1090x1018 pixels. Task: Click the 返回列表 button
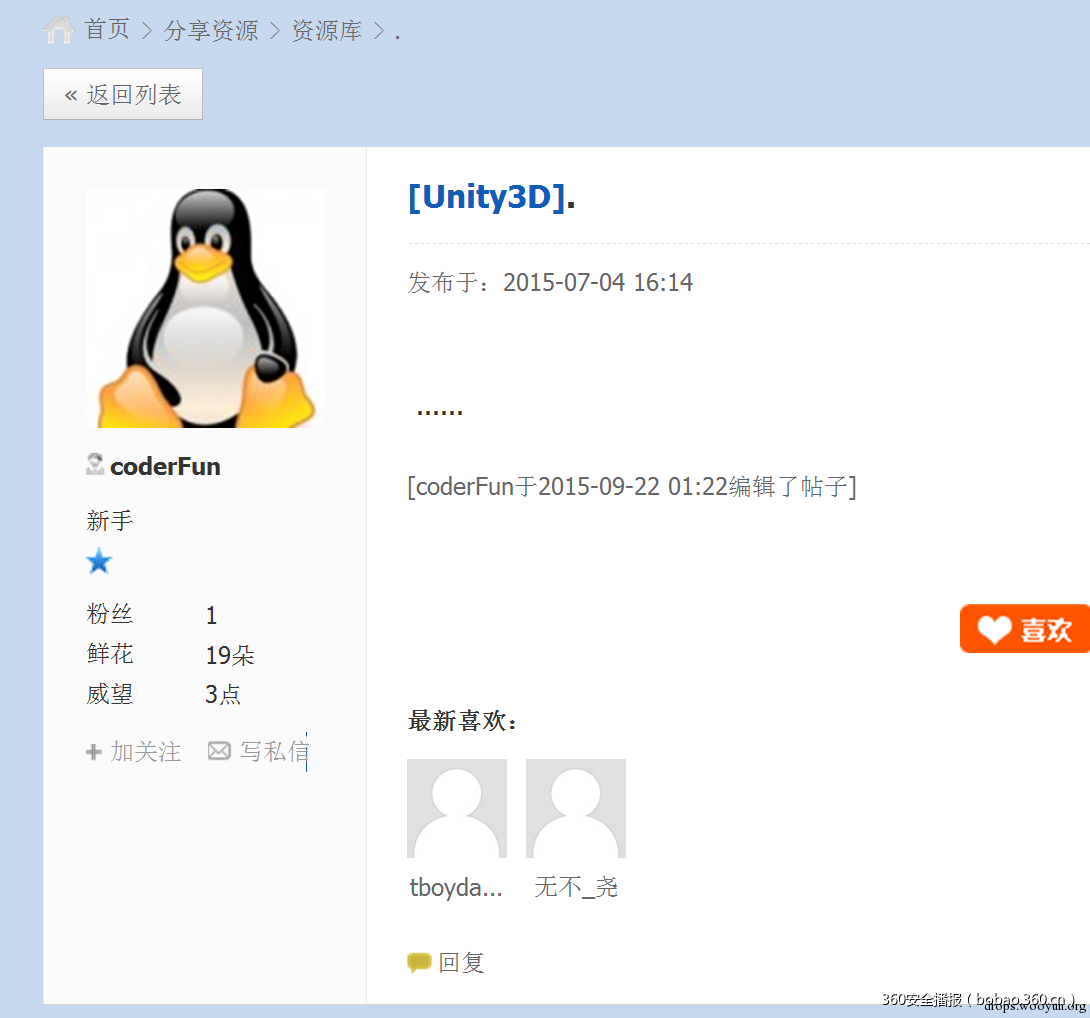coord(123,94)
